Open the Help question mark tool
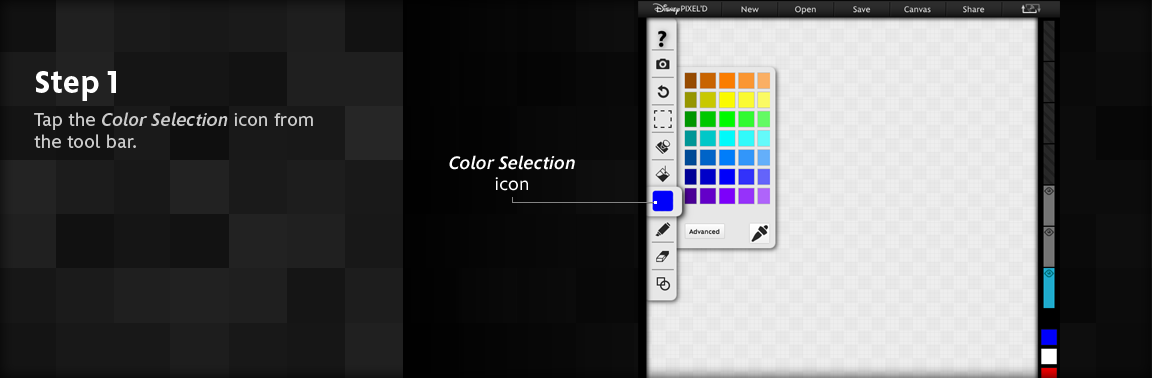The image size is (1152, 378). [x=662, y=38]
